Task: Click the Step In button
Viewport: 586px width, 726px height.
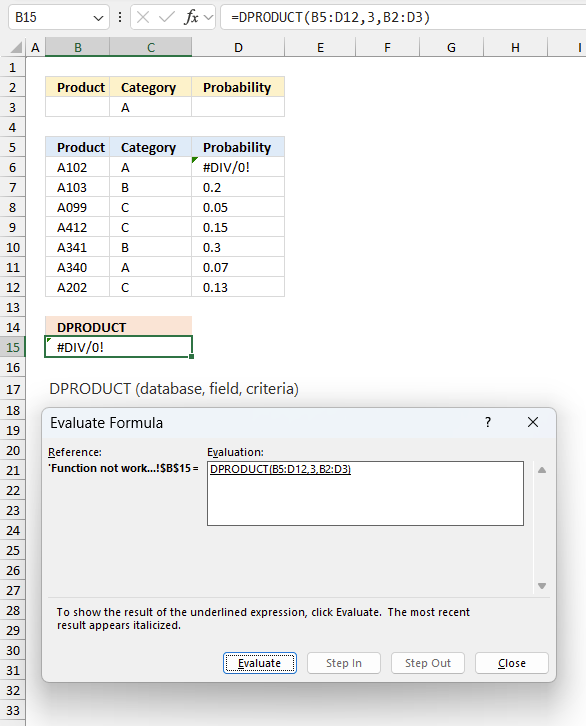Action: pyautogui.click(x=344, y=663)
